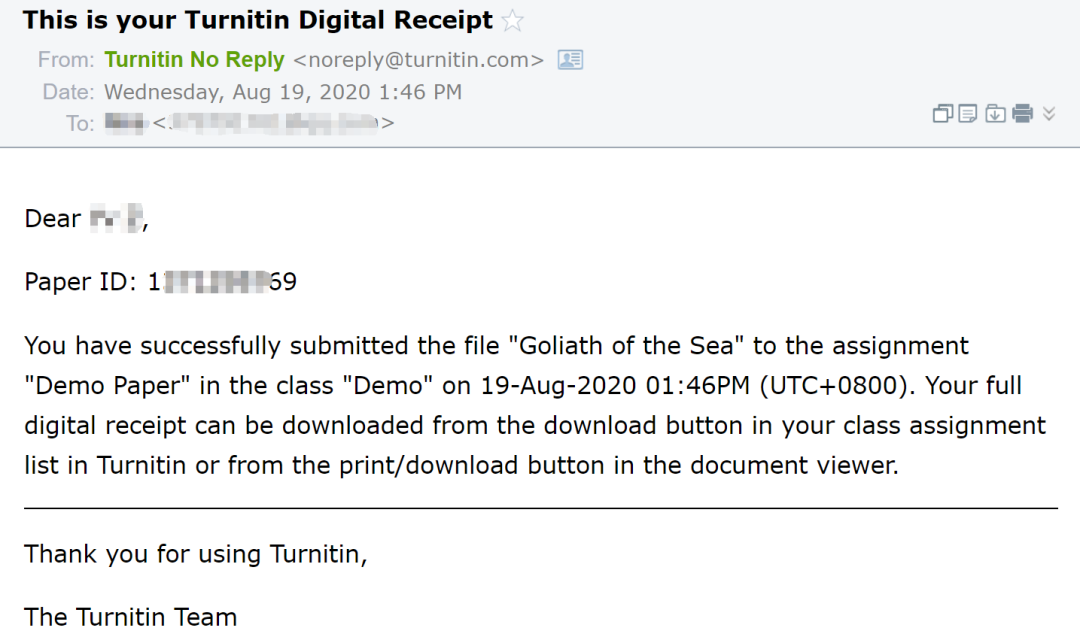Click the add note icon

click(968, 114)
